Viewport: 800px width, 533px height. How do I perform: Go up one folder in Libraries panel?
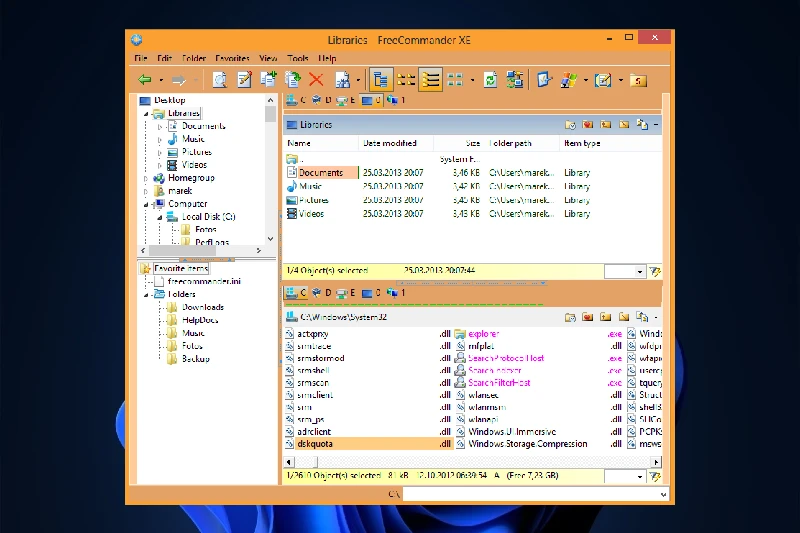606,124
